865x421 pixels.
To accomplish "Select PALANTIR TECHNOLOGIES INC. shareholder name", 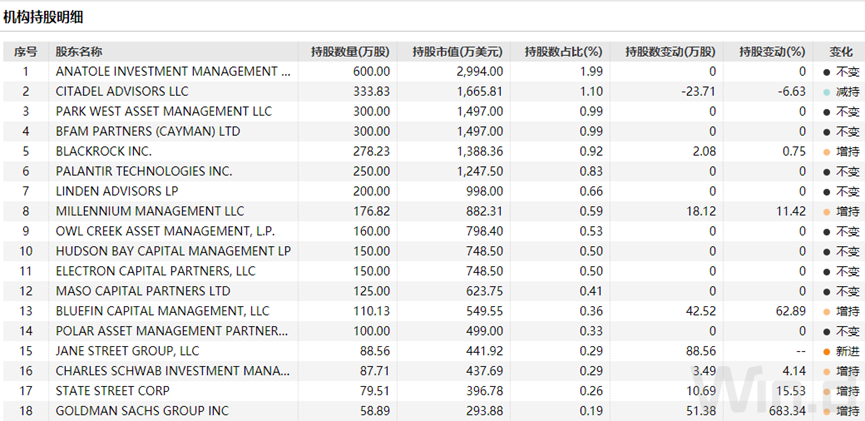I will click(x=144, y=171).
